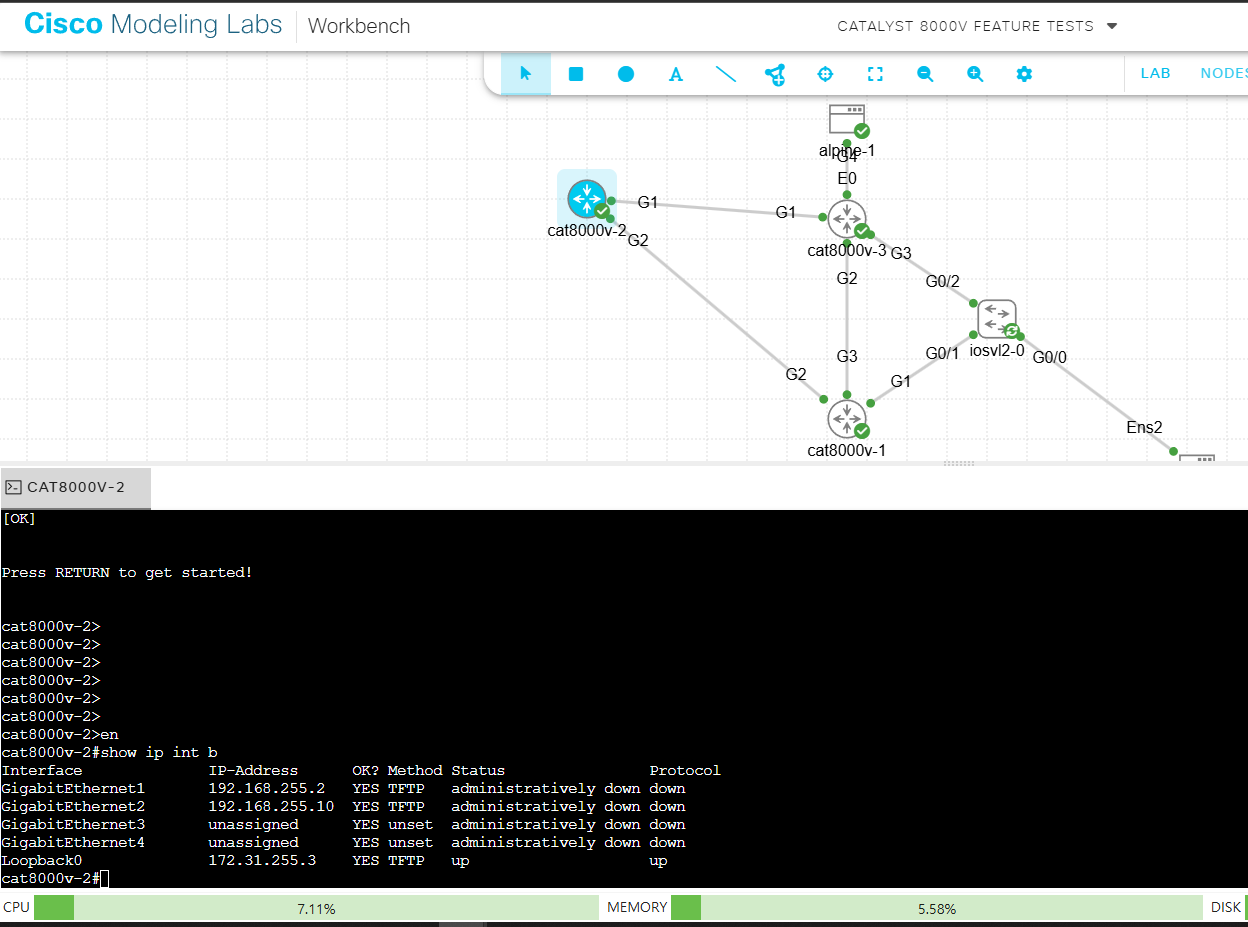Click the 'Press RETURN to get started!' line
Viewport: 1248px width, 927px height.
127,572
